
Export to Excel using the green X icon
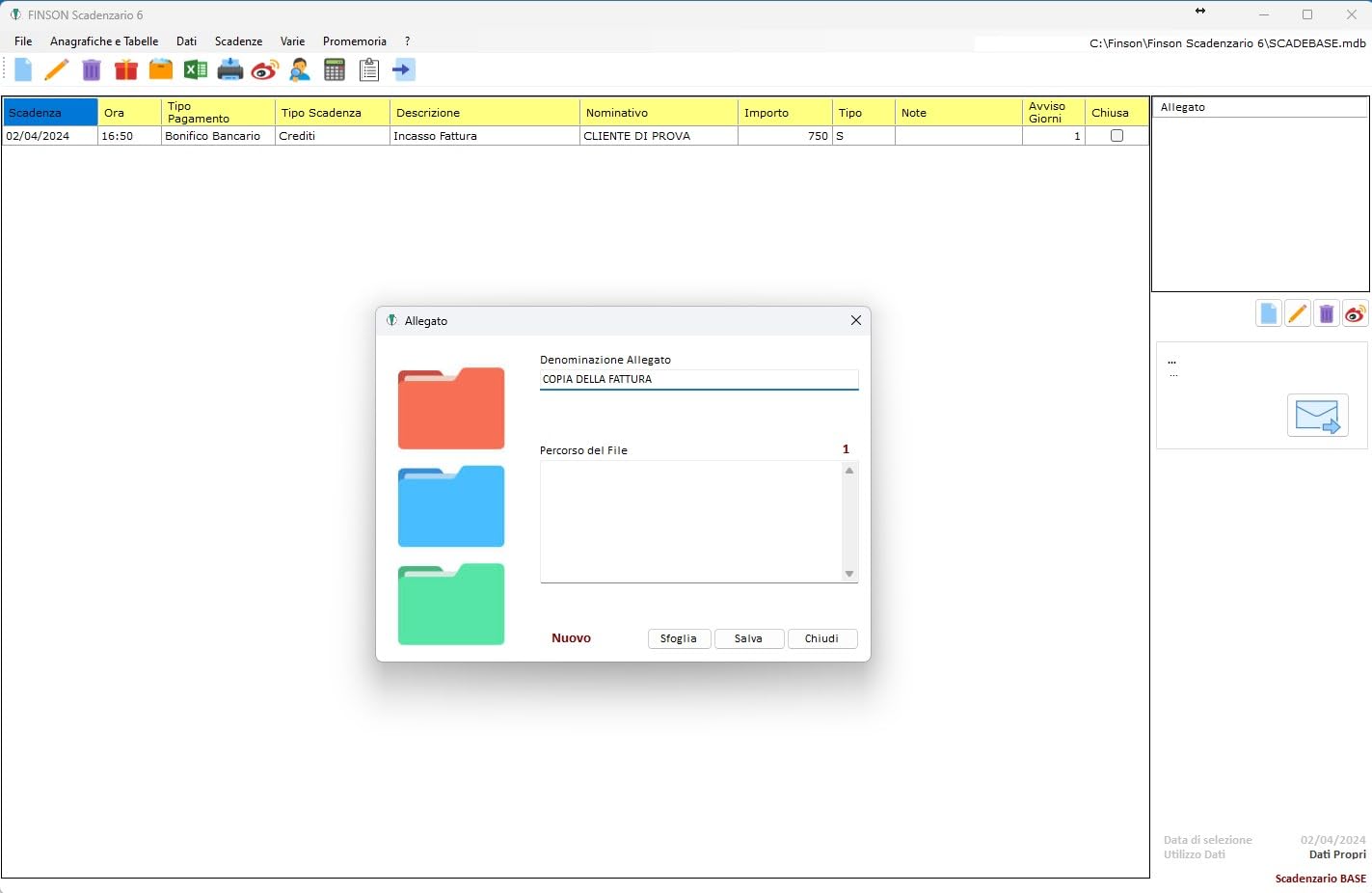coord(196,69)
